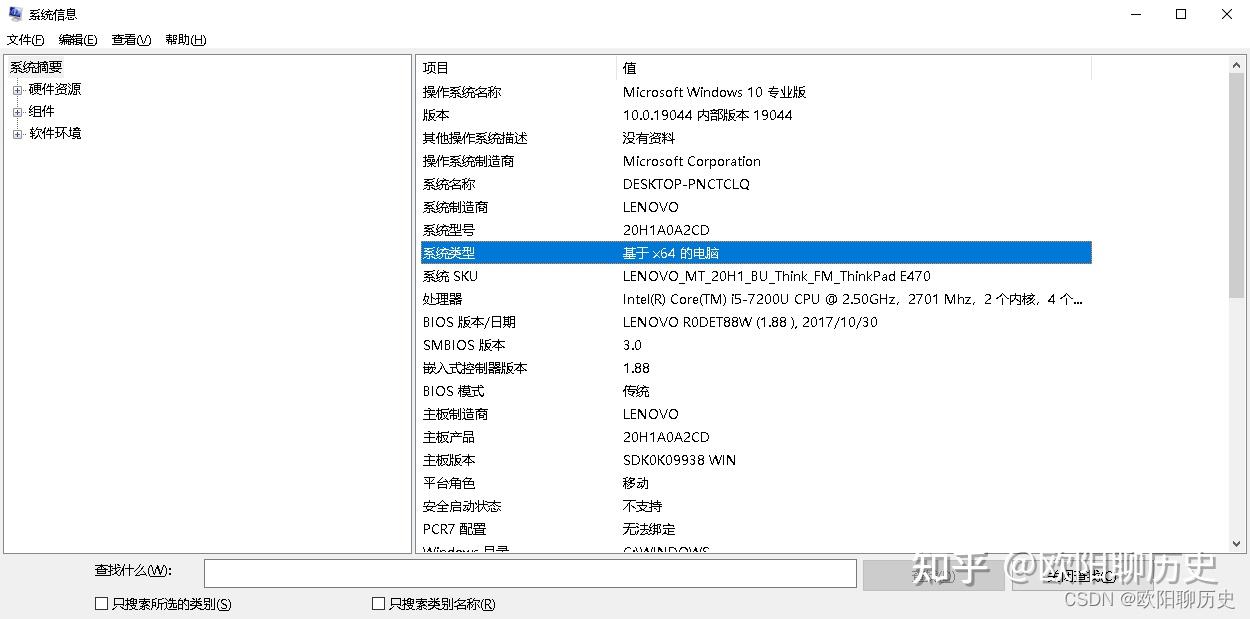Viewport: 1250px width, 619px height.
Task: Click the 查找 button at bottom right
Action: click(934, 573)
